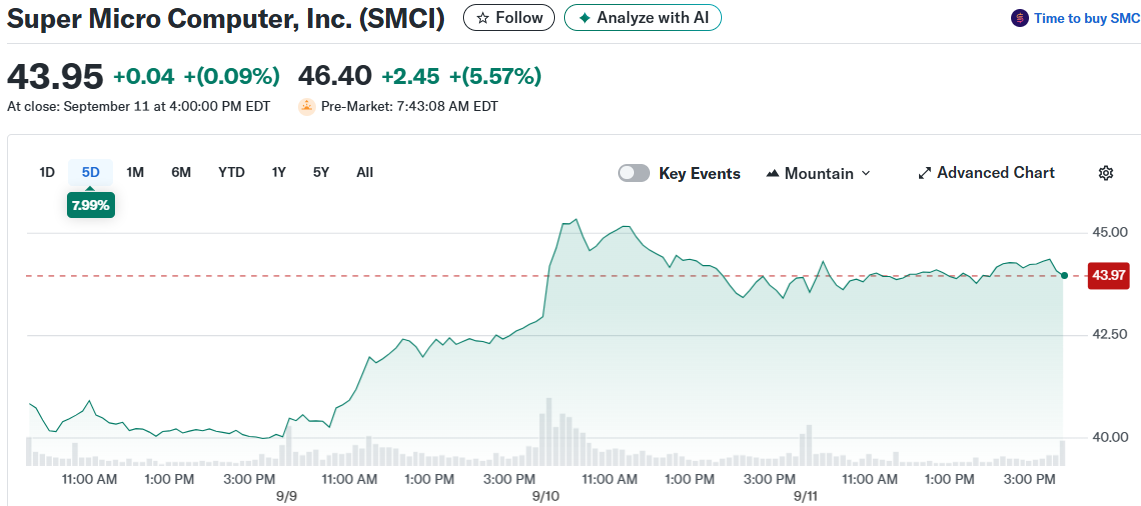Screen dimensions: 1141x506
Task: Click the At close September 11 timestamp
Action: [138, 106]
